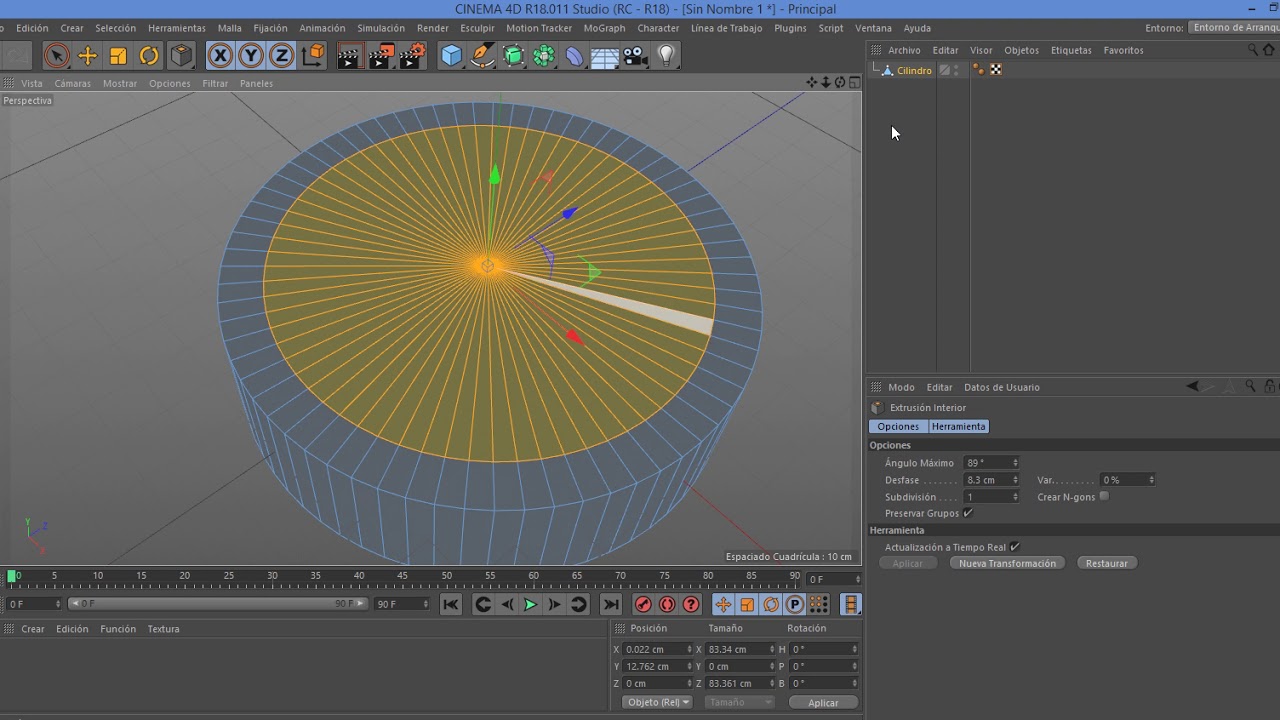Enable the Crear N-gons checkbox
Screen dimensions: 1280x720
(1104, 496)
